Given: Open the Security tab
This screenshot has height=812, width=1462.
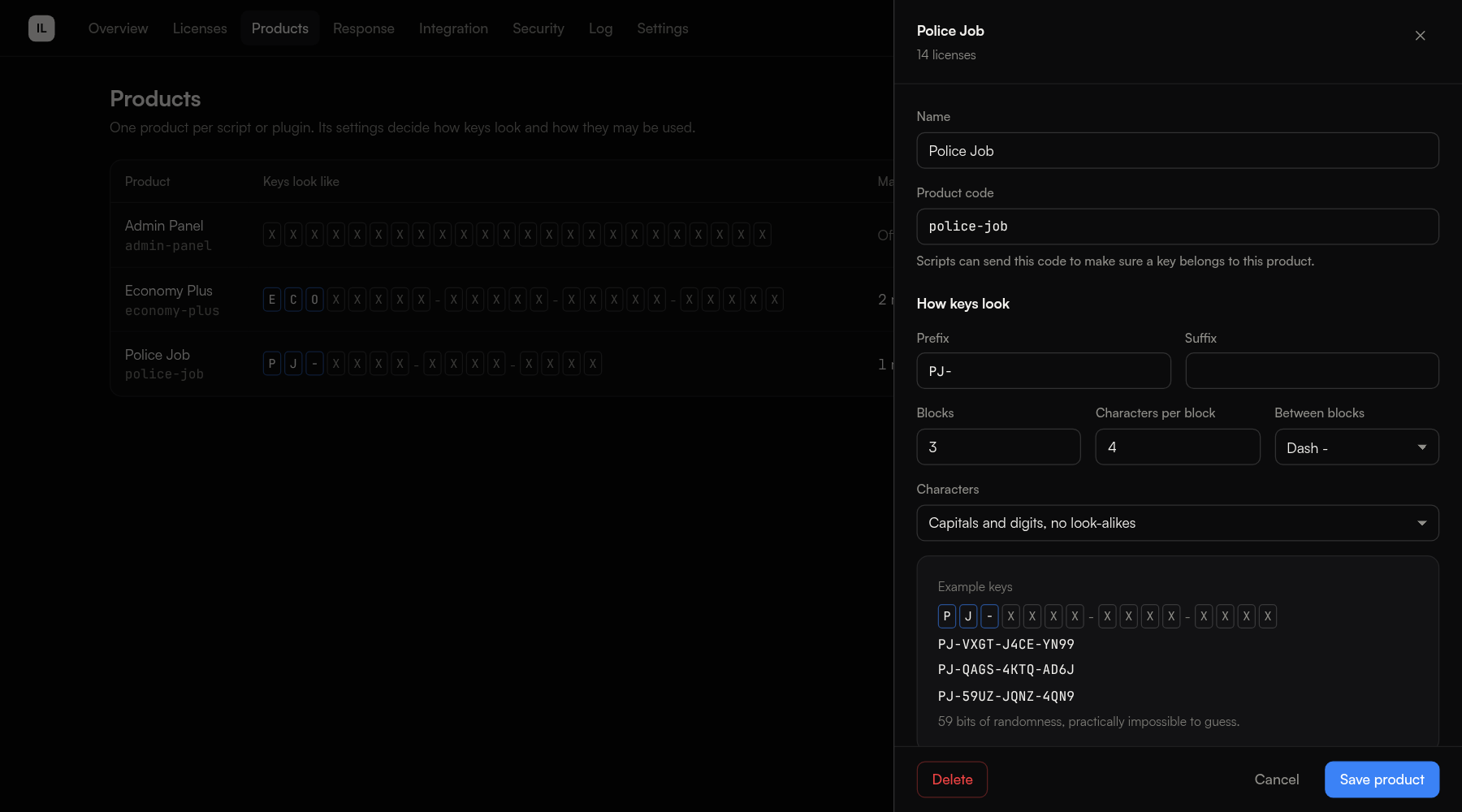Looking at the screenshot, I should coord(539,28).
